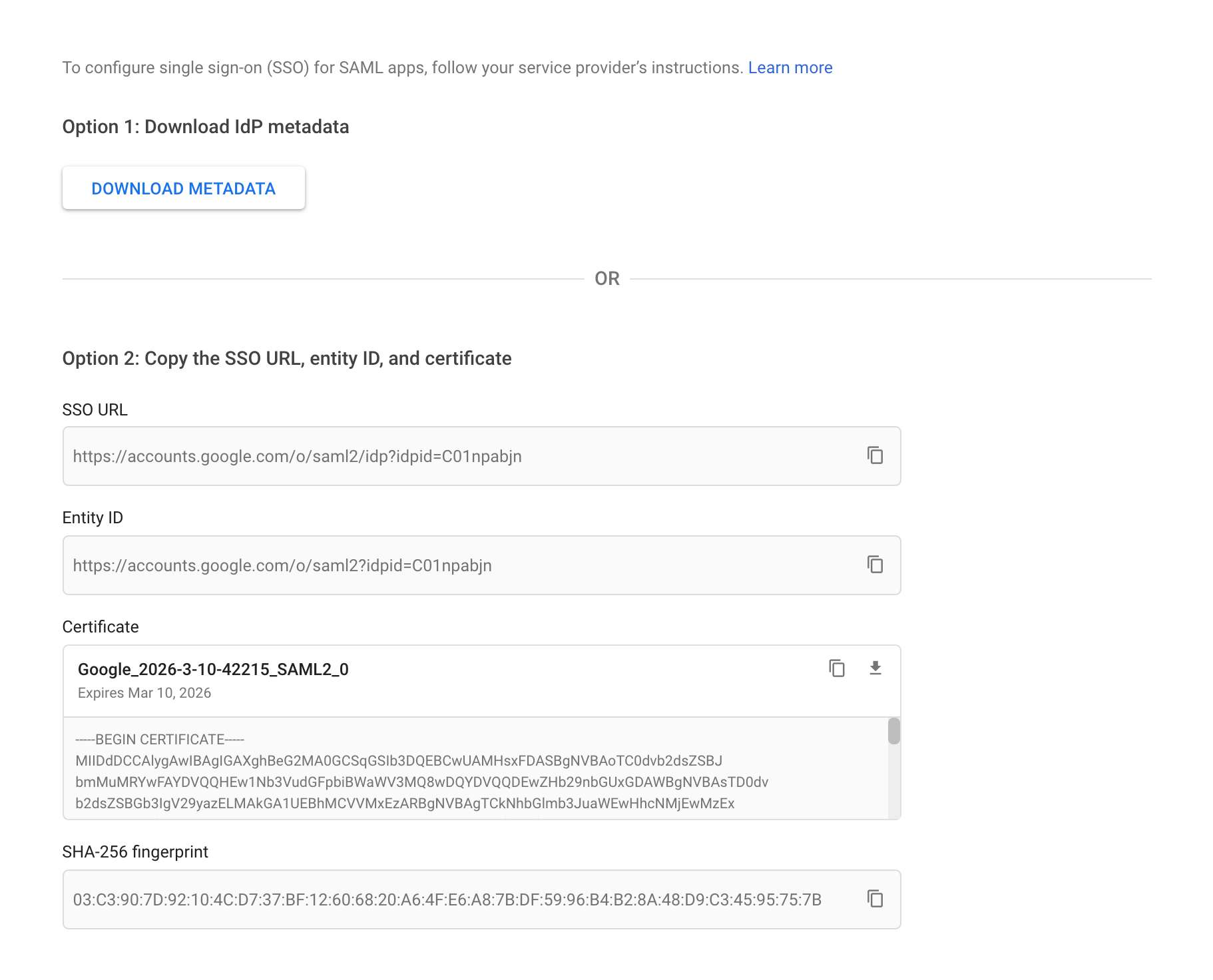This screenshot has width=1213, height=980.
Task: Click inside the SHA-256 fingerprint field
Action: coord(482,899)
